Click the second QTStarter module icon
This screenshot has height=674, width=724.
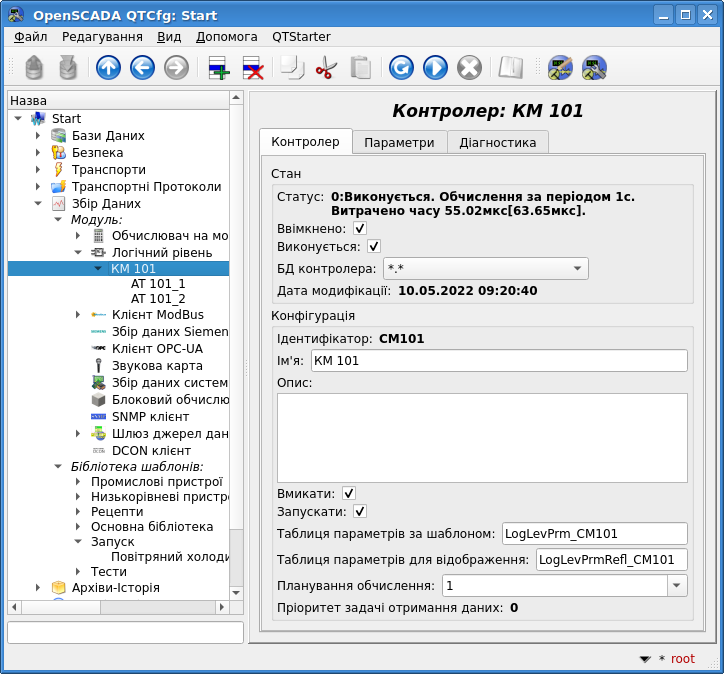point(594,68)
